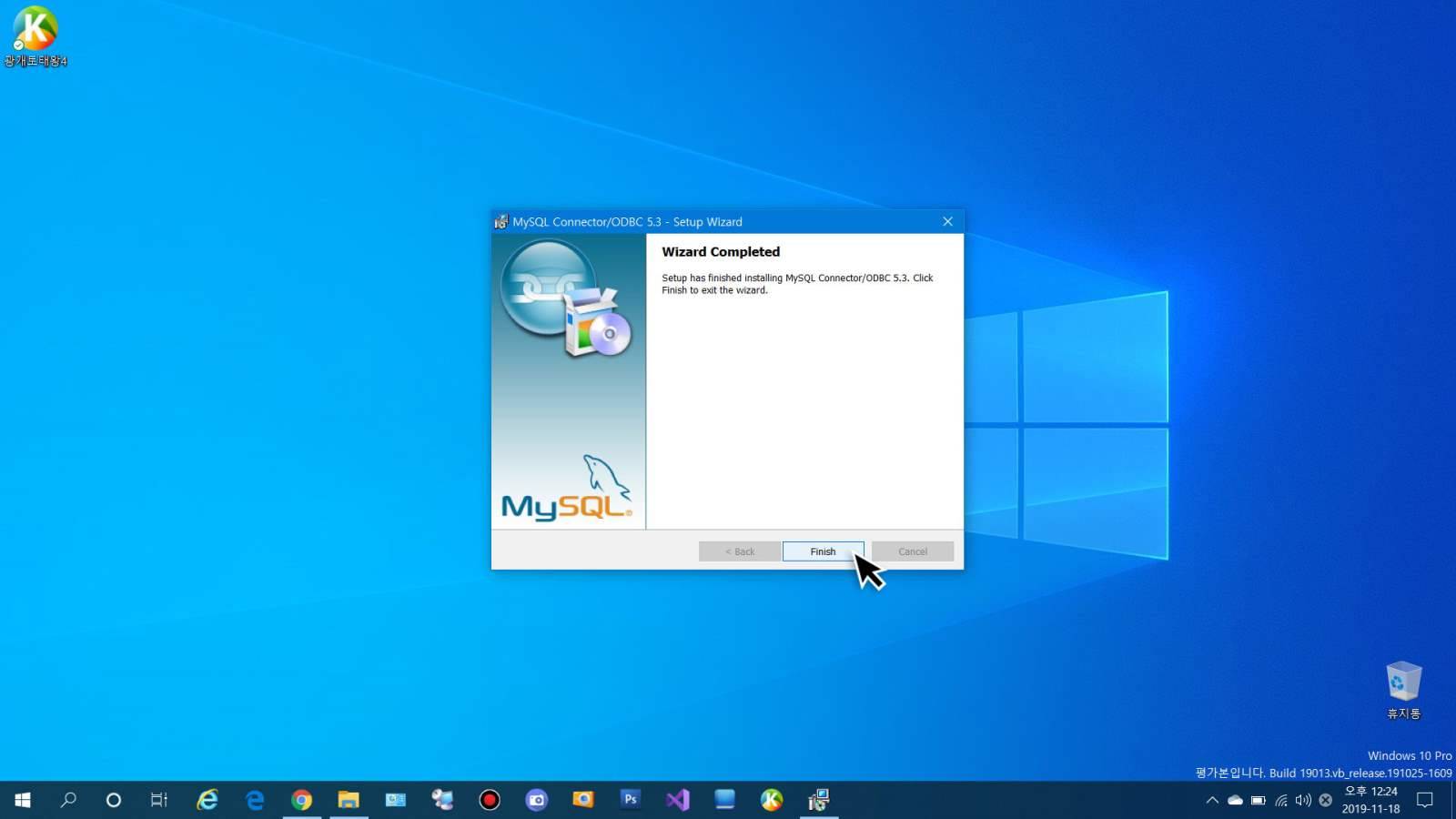Show hidden system tray icons
The width and height of the screenshot is (1456, 819).
pyautogui.click(x=1212, y=801)
